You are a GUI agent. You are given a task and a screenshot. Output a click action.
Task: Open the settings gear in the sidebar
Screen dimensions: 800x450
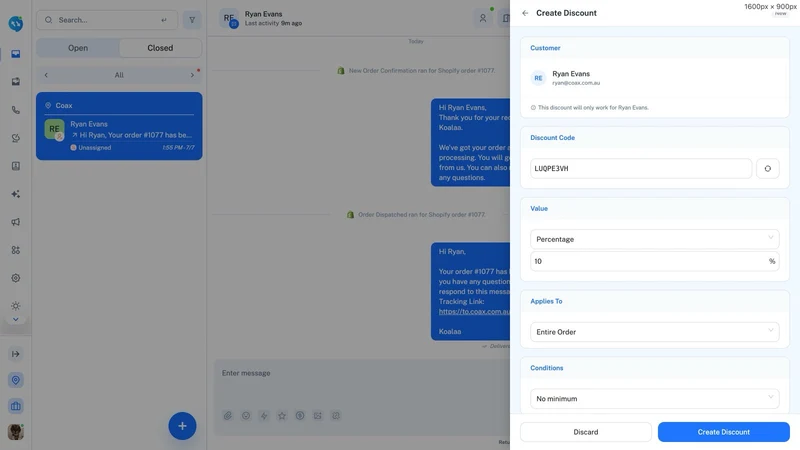click(16, 278)
